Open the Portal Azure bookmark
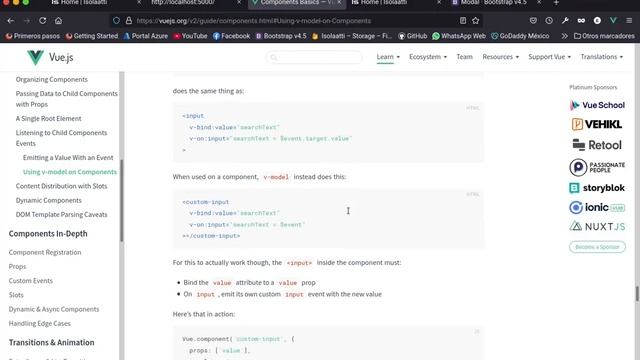Image resolution: width=640 pixels, height=360 pixels. click(x=145, y=36)
